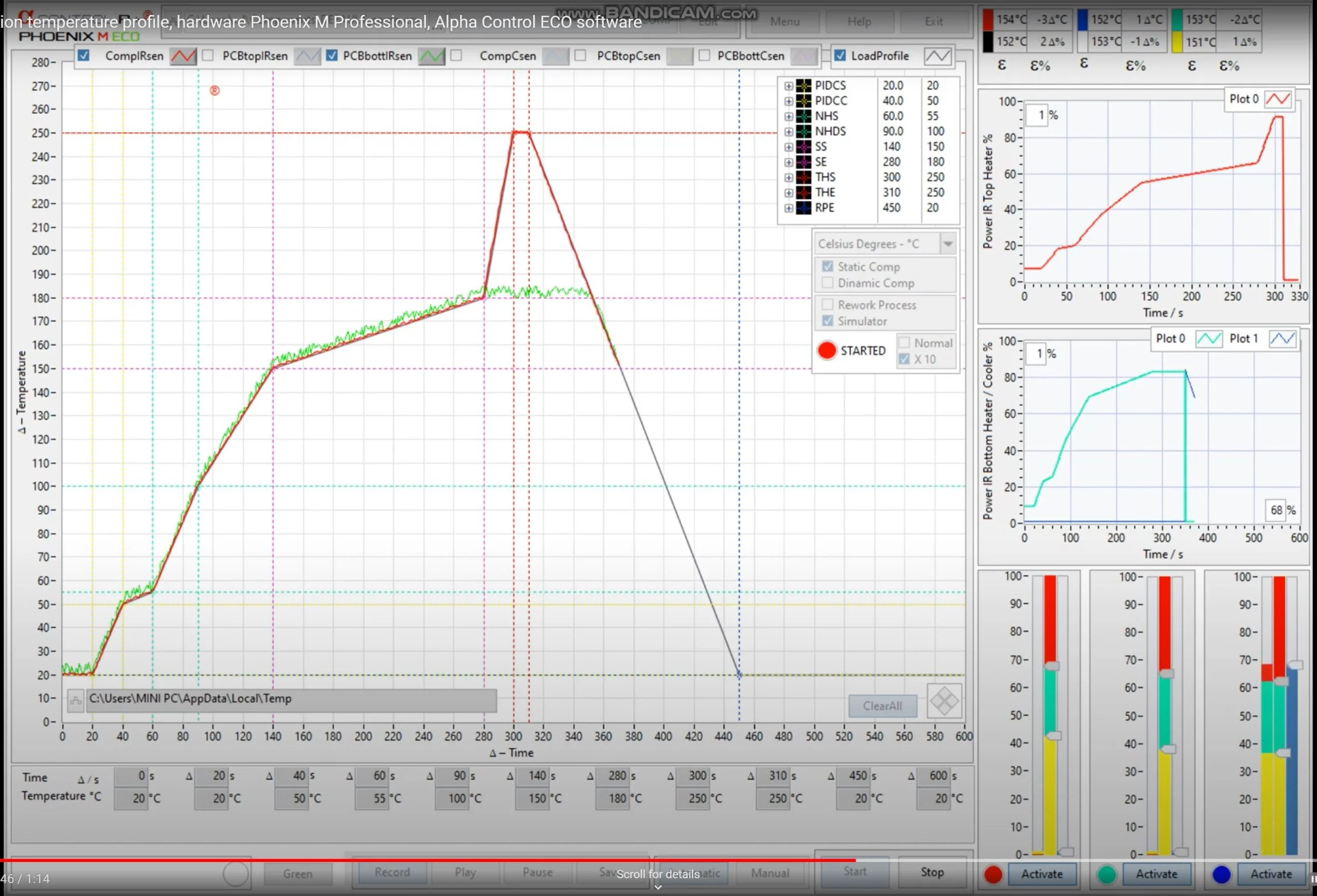
Task: Toggle the X 10 speed checkbox
Action: tap(904, 360)
